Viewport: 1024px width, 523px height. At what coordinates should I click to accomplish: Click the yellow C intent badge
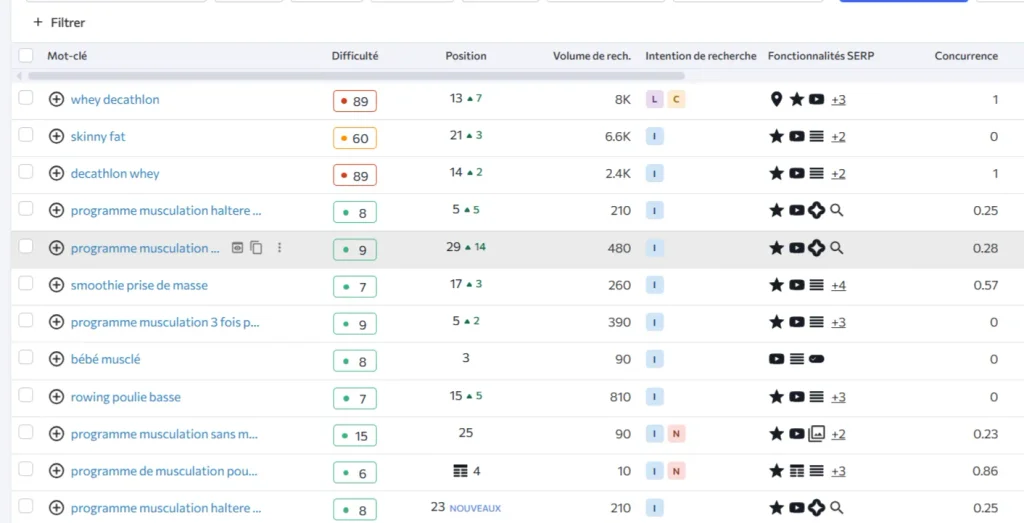tap(676, 99)
